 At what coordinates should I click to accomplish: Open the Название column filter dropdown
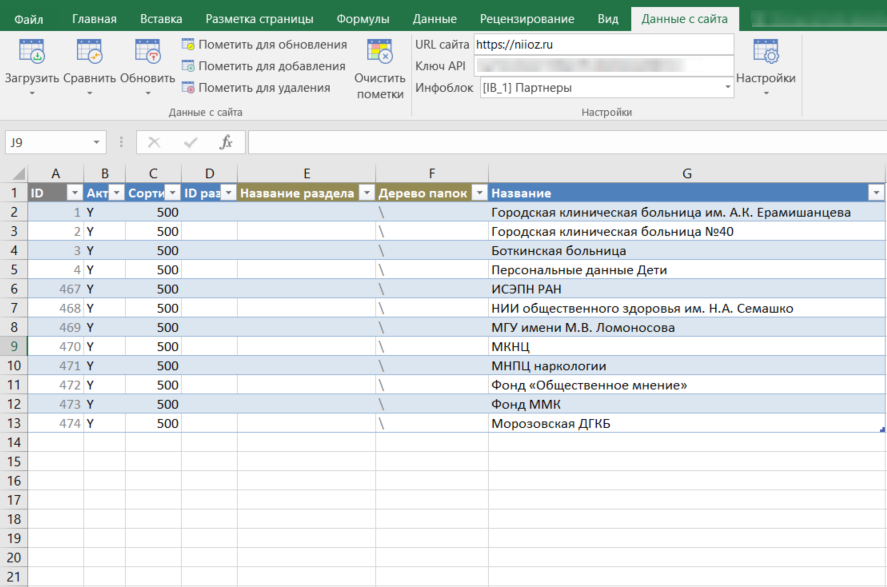tap(876, 193)
